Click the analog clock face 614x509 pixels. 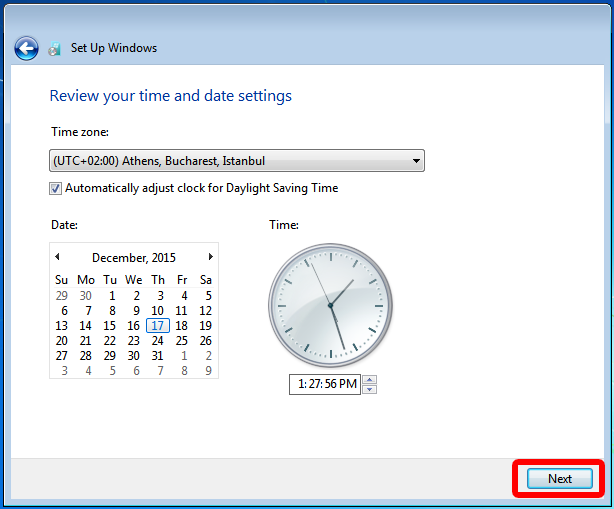tap(330, 305)
